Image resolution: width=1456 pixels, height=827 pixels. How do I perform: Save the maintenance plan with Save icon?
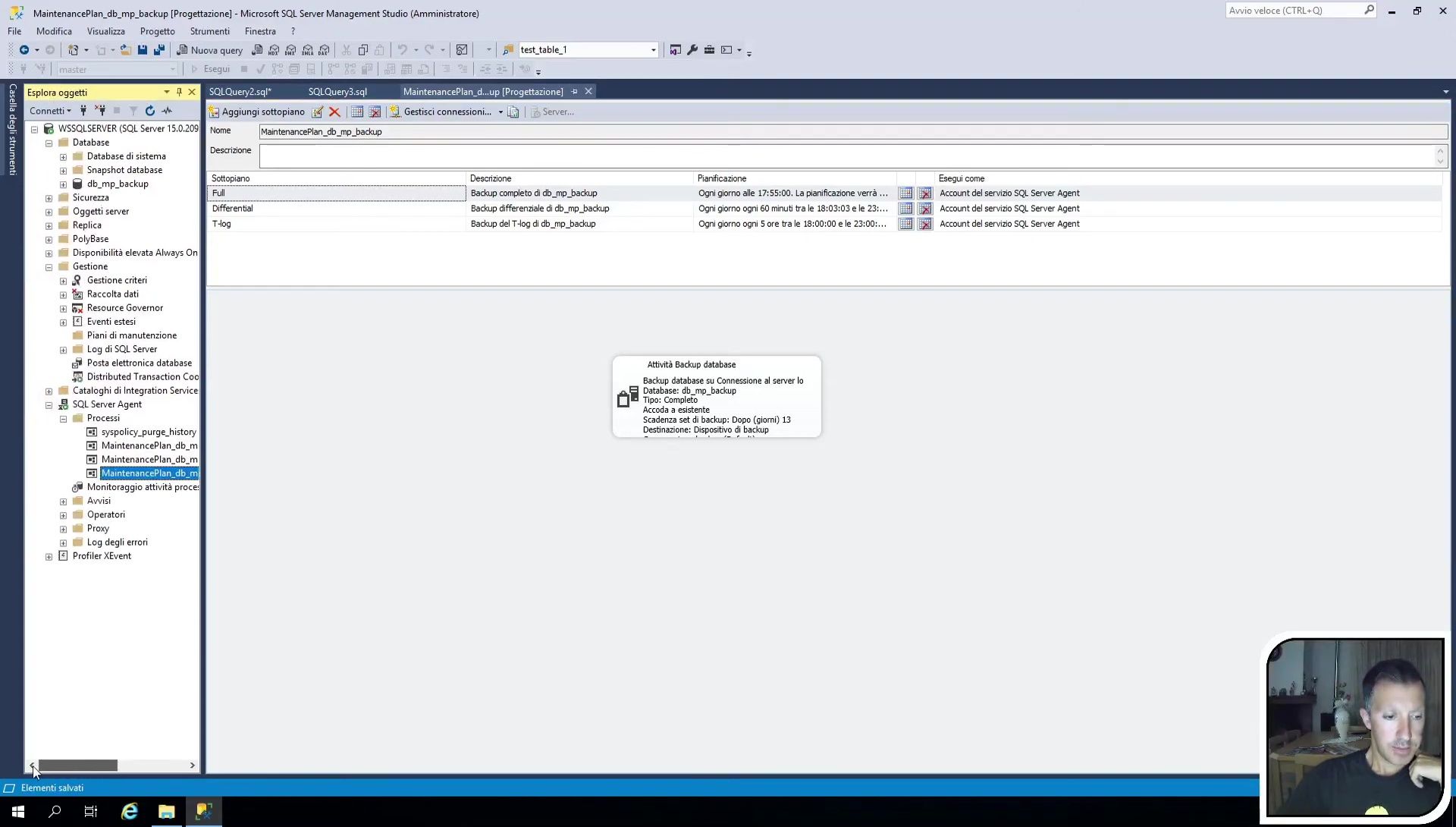click(142, 50)
